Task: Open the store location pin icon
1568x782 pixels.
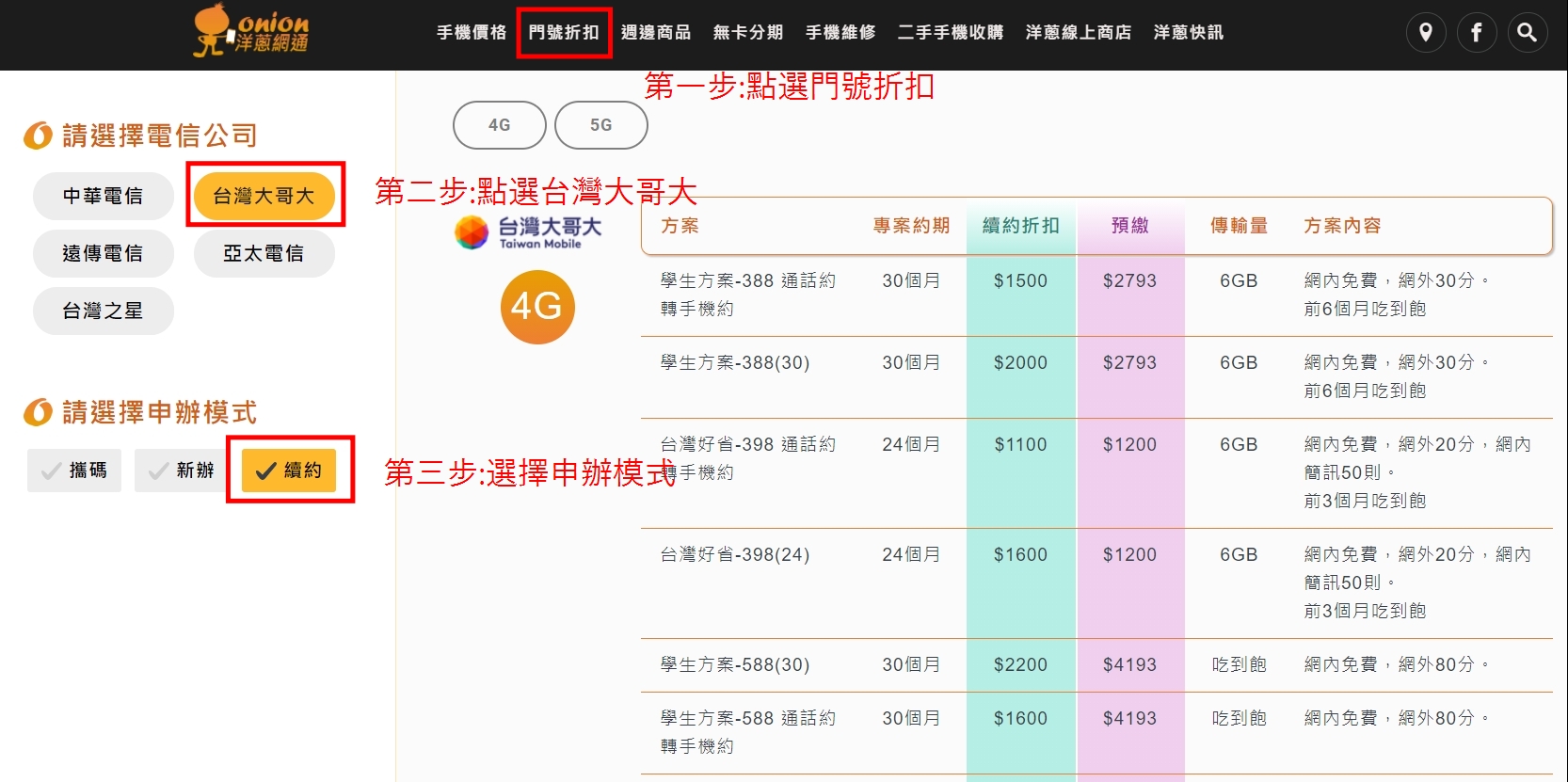Action: coord(1426,33)
